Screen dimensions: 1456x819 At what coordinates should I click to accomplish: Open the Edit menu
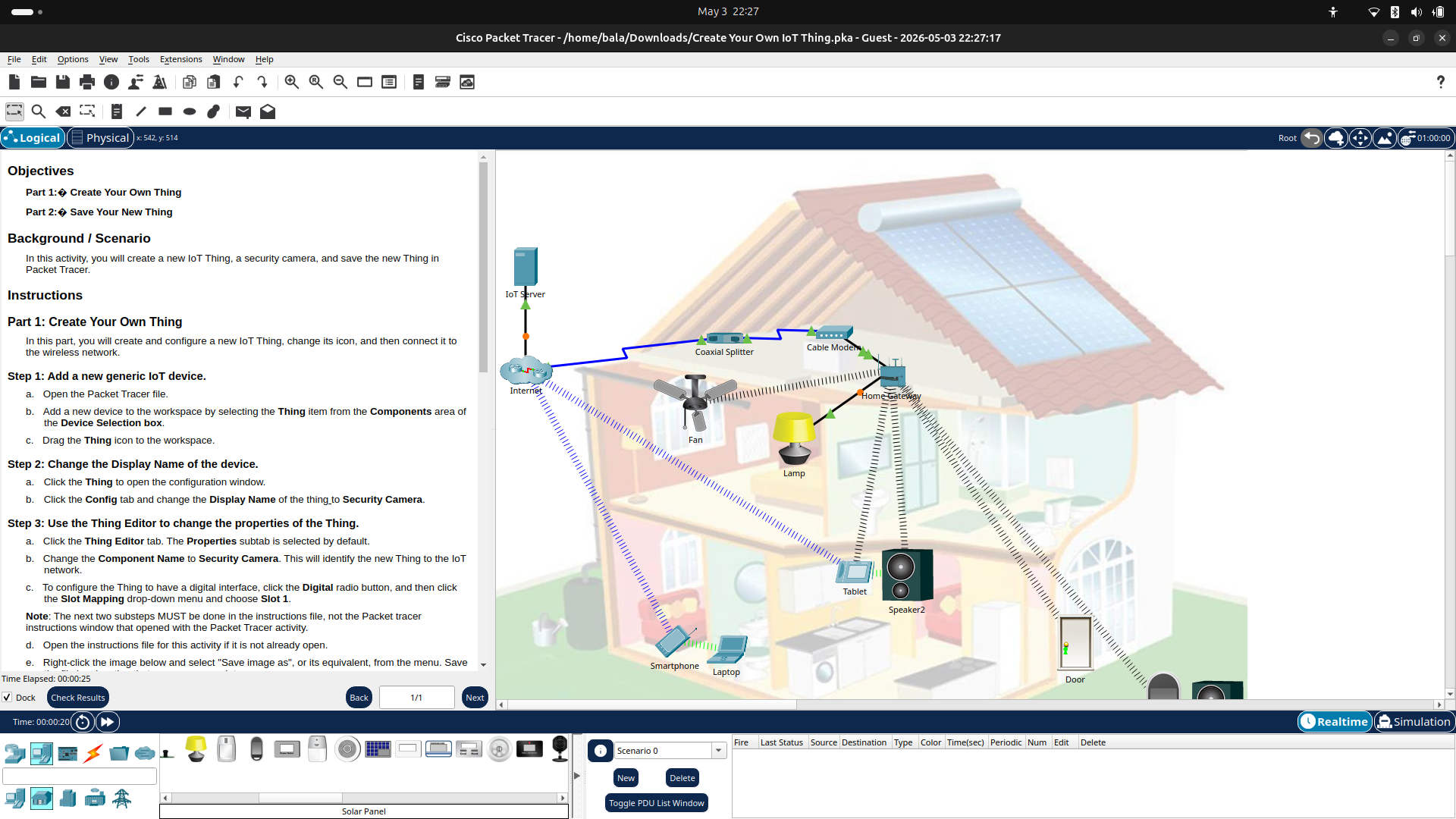(39, 59)
